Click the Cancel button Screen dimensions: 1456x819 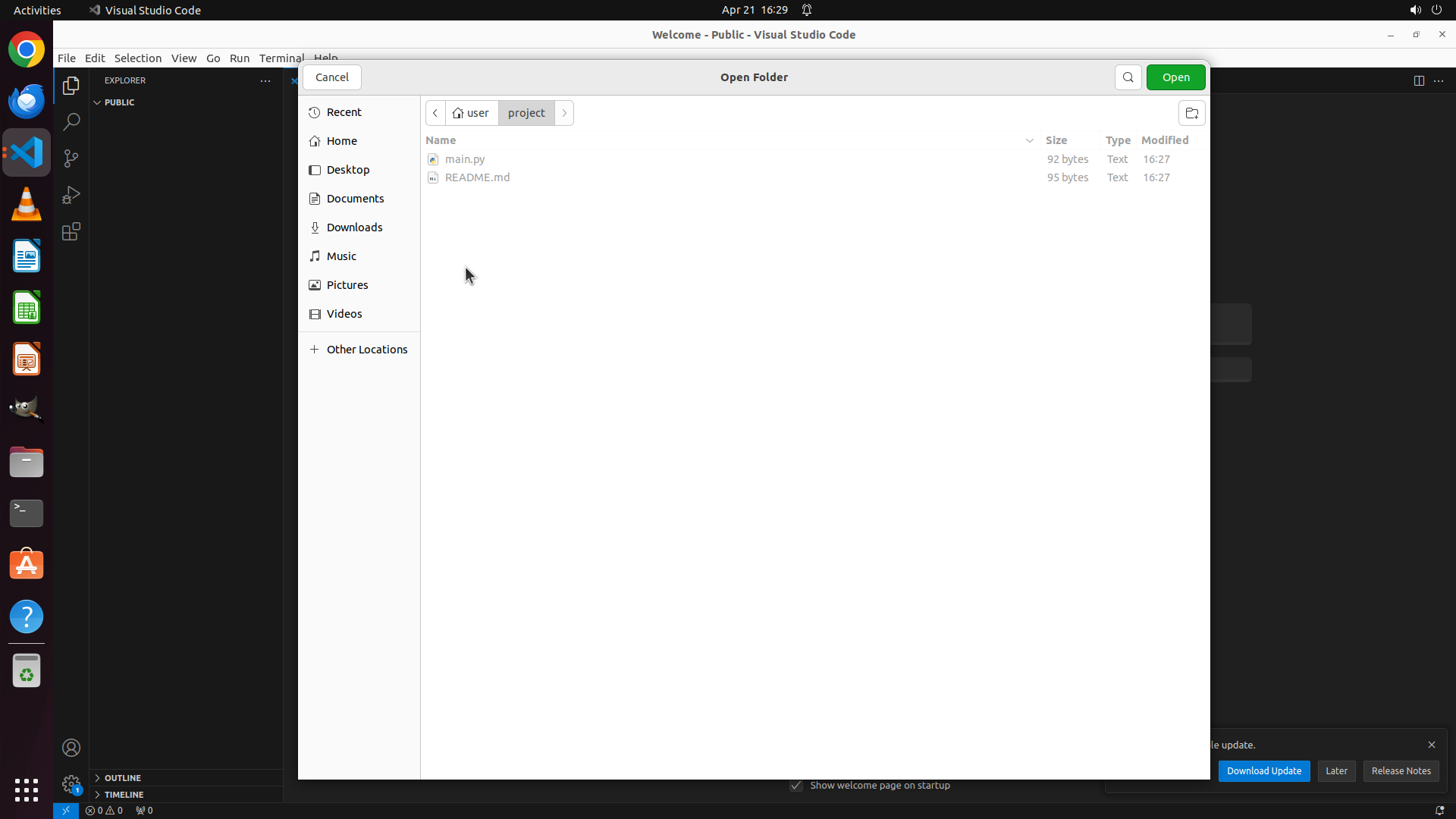[332, 77]
